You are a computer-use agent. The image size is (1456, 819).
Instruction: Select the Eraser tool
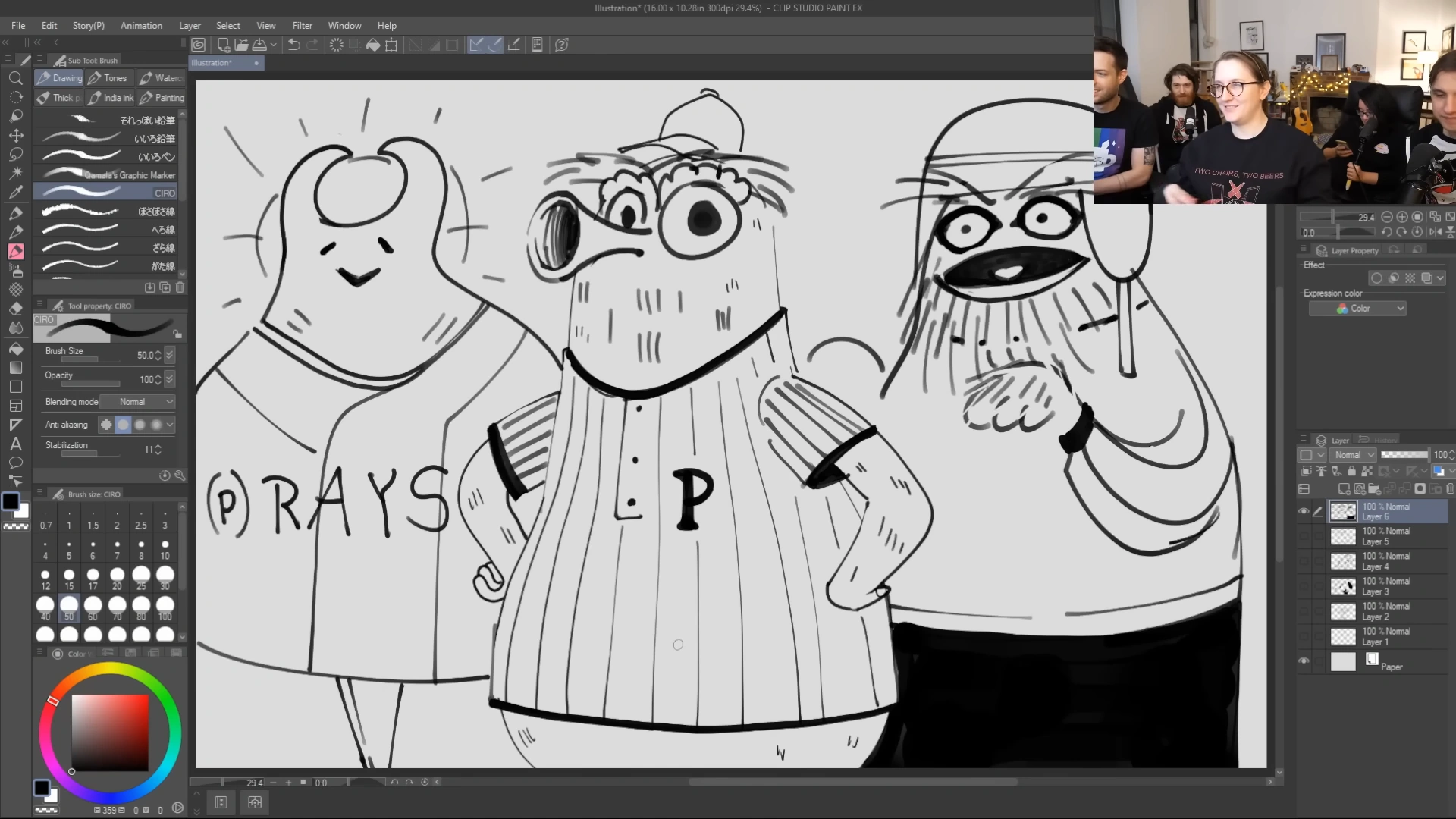[15, 309]
